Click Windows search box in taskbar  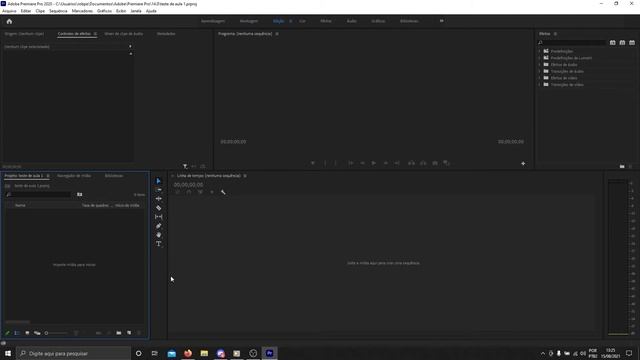[x=73, y=353]
